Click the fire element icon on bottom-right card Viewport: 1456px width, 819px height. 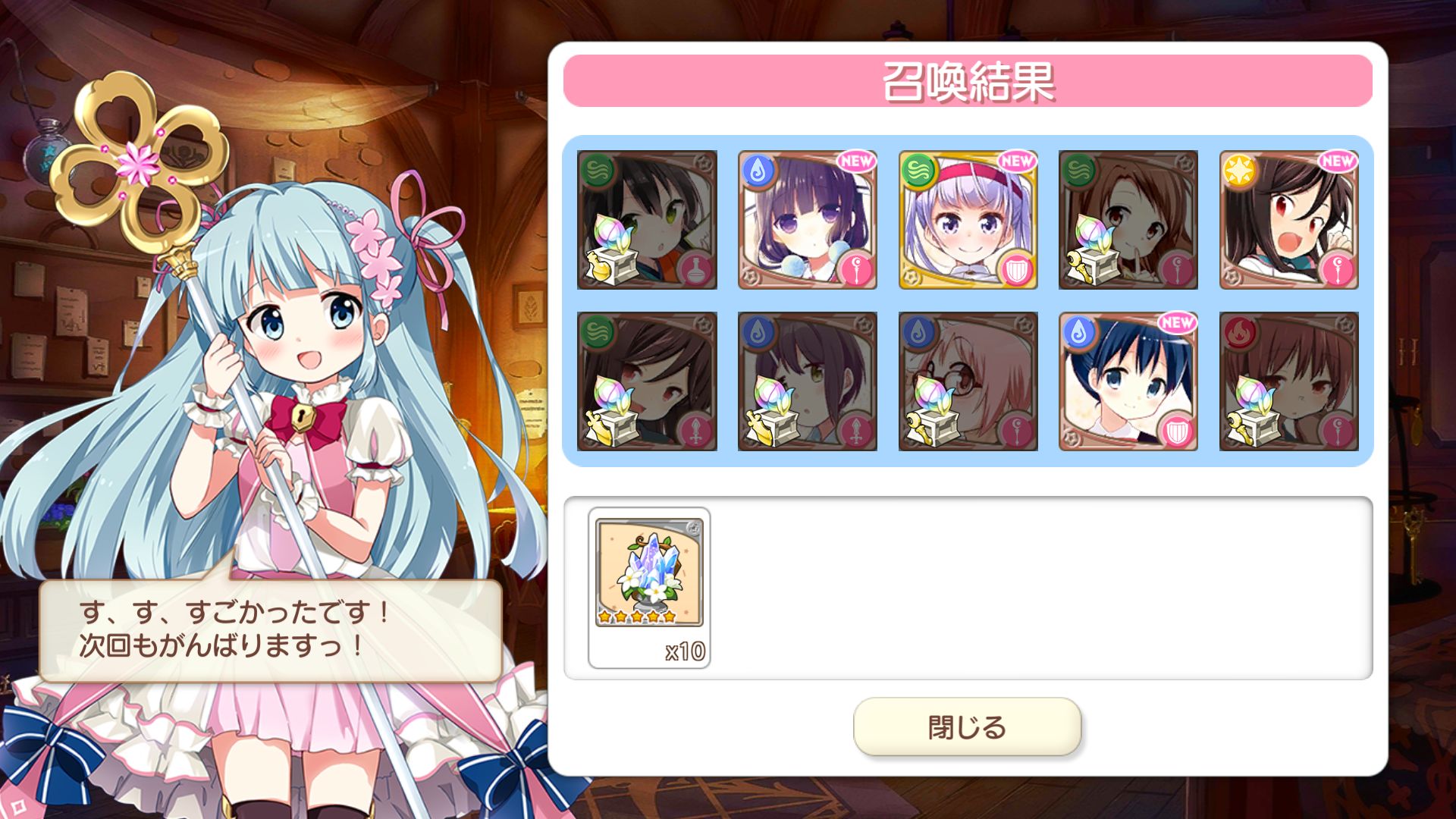pos(1239,332)
